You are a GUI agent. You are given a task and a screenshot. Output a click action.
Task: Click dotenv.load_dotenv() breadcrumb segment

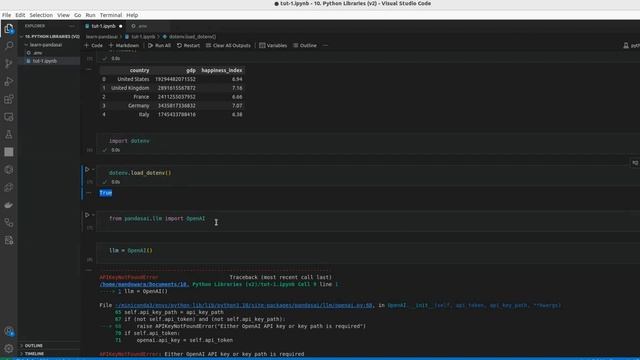click(192, 37)
